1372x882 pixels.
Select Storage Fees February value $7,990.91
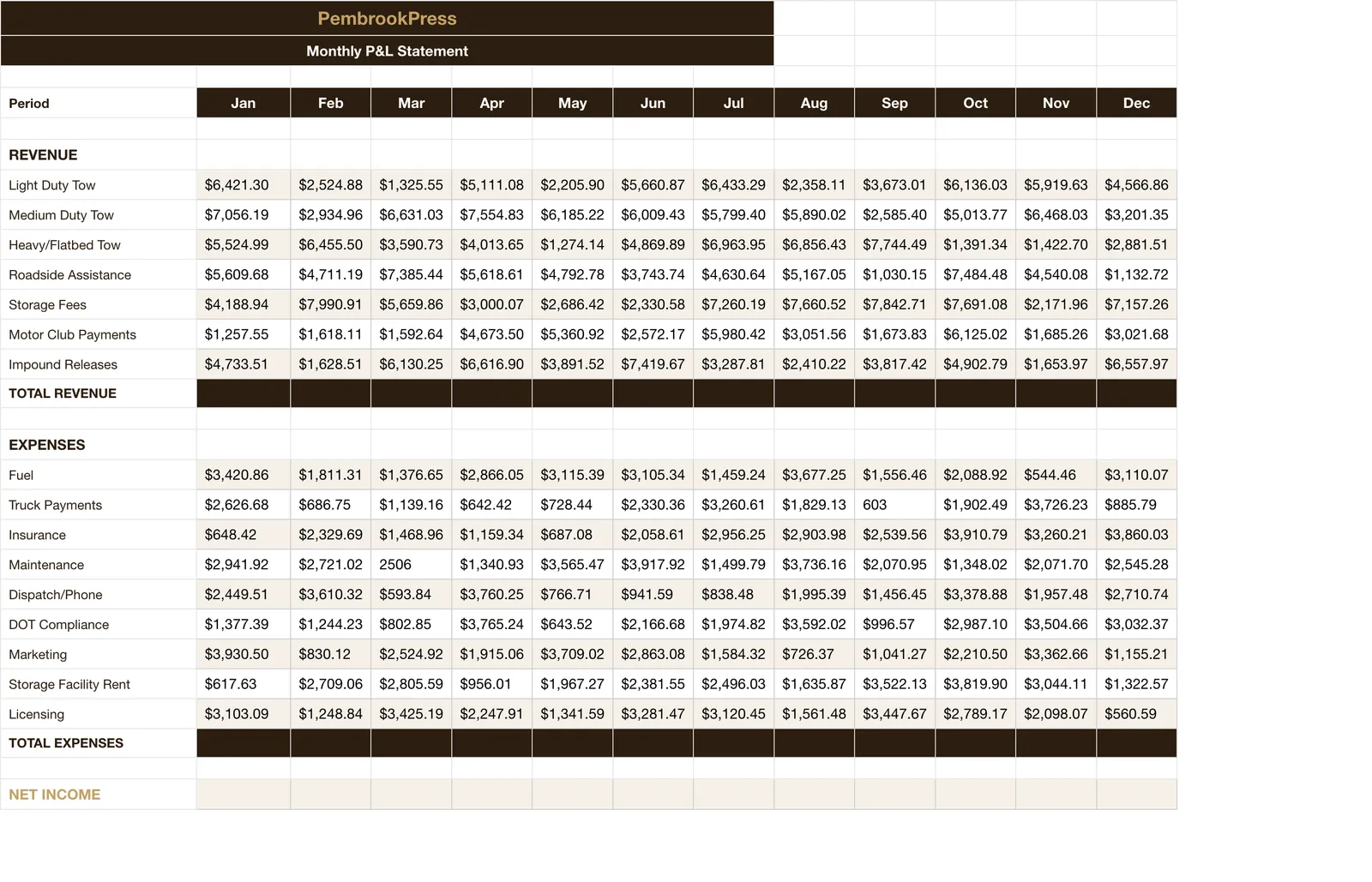click(330, 304)
